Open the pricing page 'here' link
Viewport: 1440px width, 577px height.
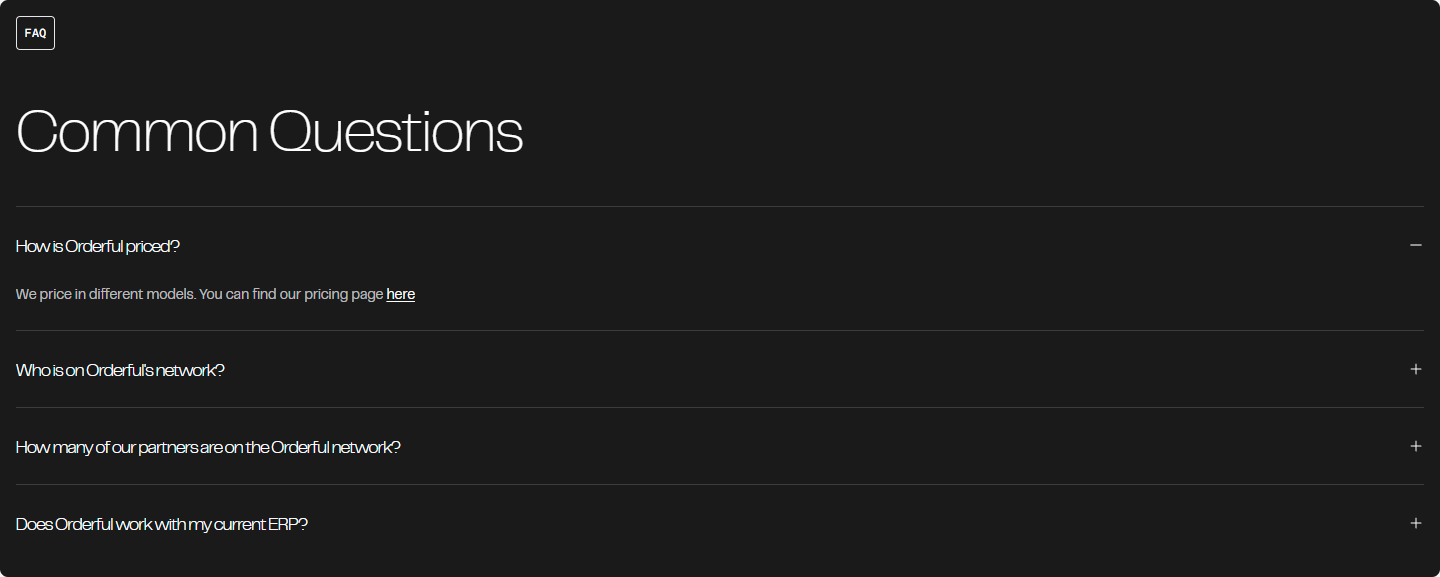(400, 294)
